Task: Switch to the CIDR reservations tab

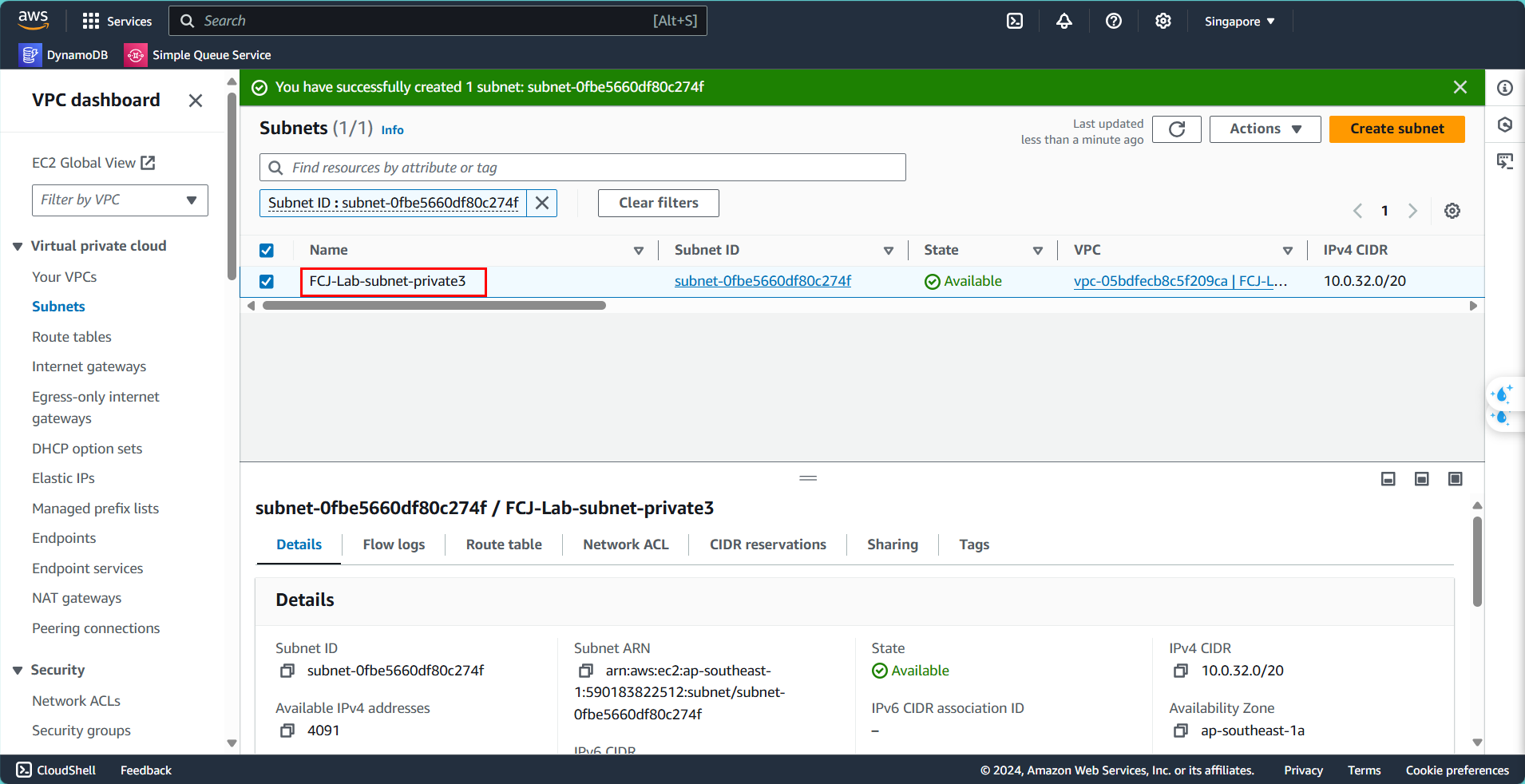Action: pos(768,544)
